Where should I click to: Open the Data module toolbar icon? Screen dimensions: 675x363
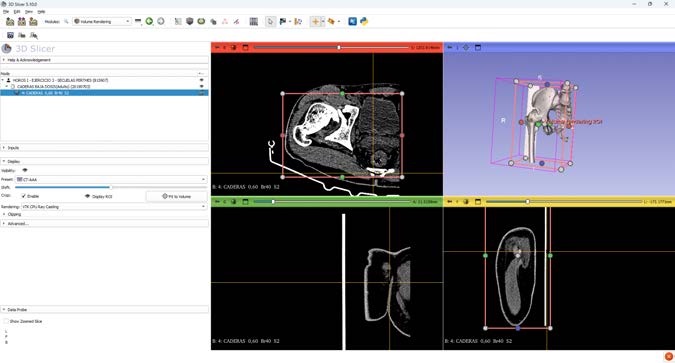178,22
